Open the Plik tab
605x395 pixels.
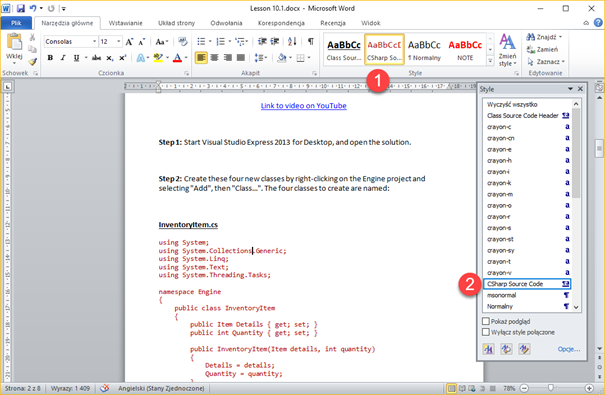pos(16,23)
